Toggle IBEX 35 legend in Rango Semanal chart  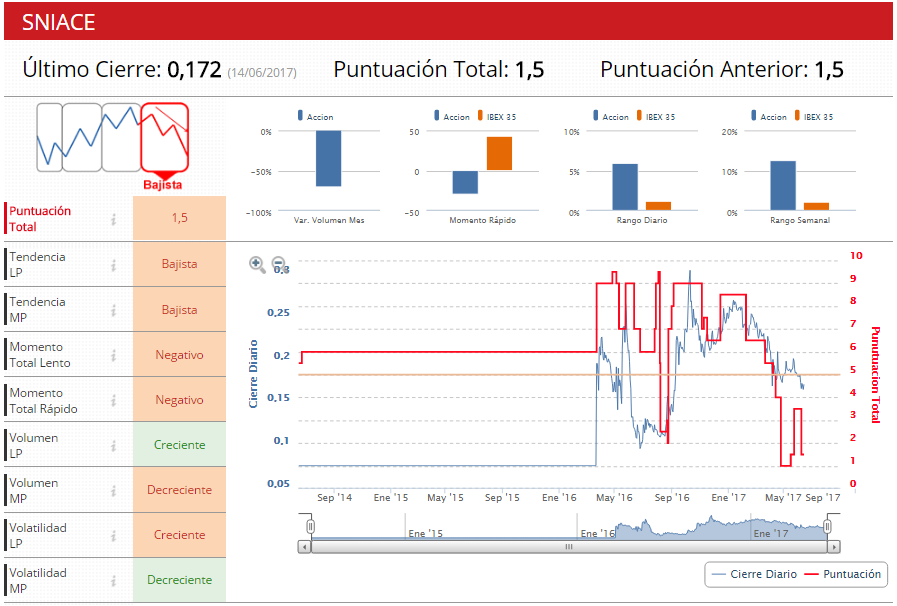[813, 116]
